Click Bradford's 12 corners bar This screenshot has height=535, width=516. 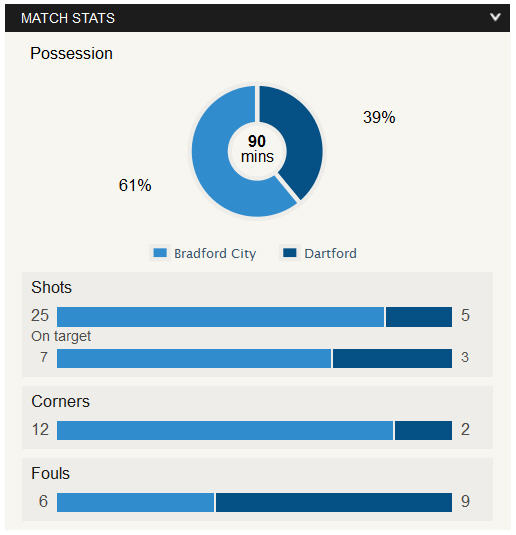coord(225,430)
